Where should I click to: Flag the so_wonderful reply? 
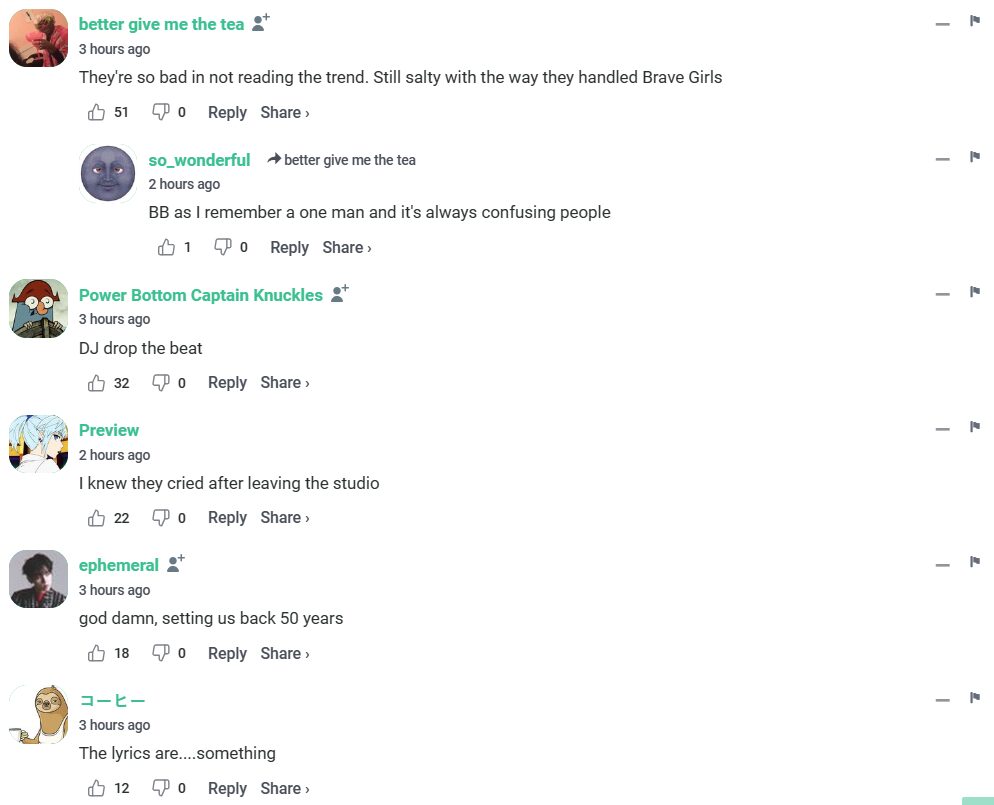pos(975,157)
